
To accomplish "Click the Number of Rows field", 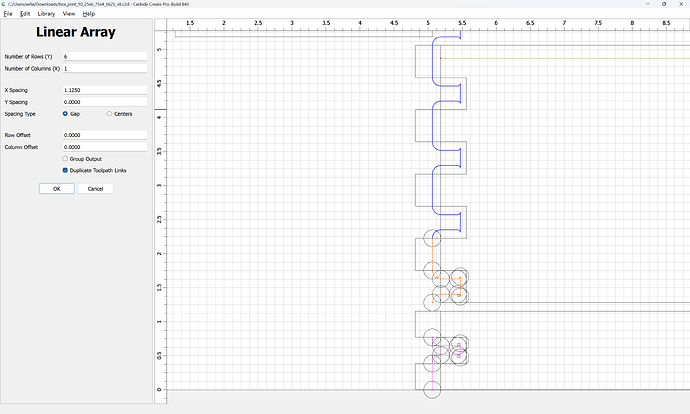I will (105, 56).
